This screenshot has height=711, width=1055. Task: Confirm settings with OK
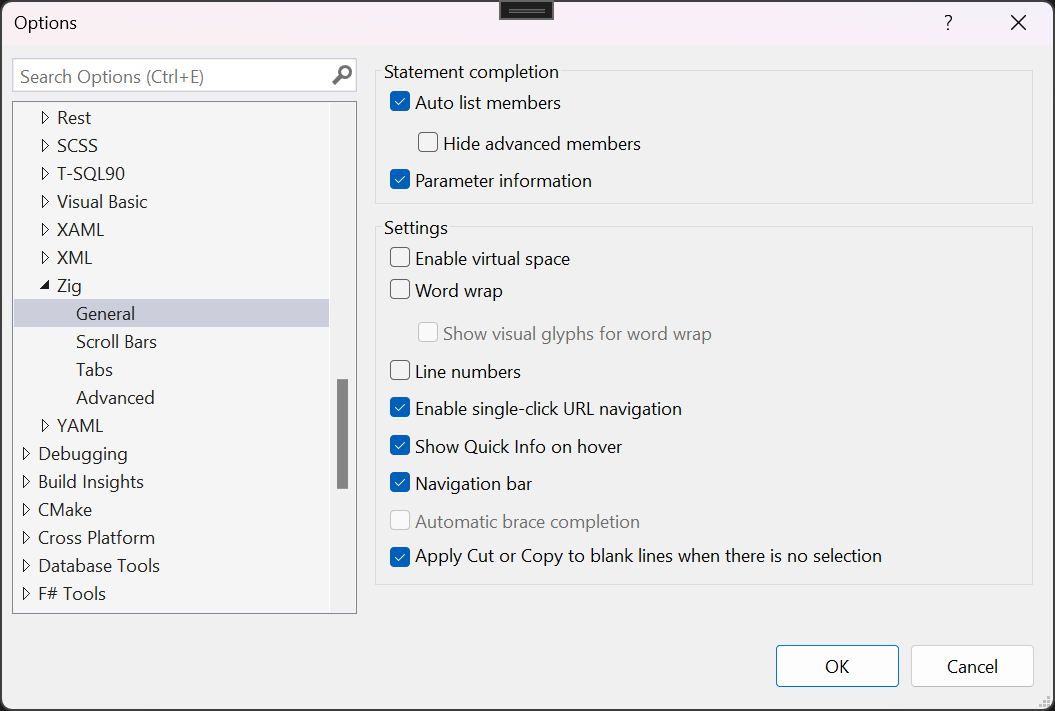coord(837,665)
